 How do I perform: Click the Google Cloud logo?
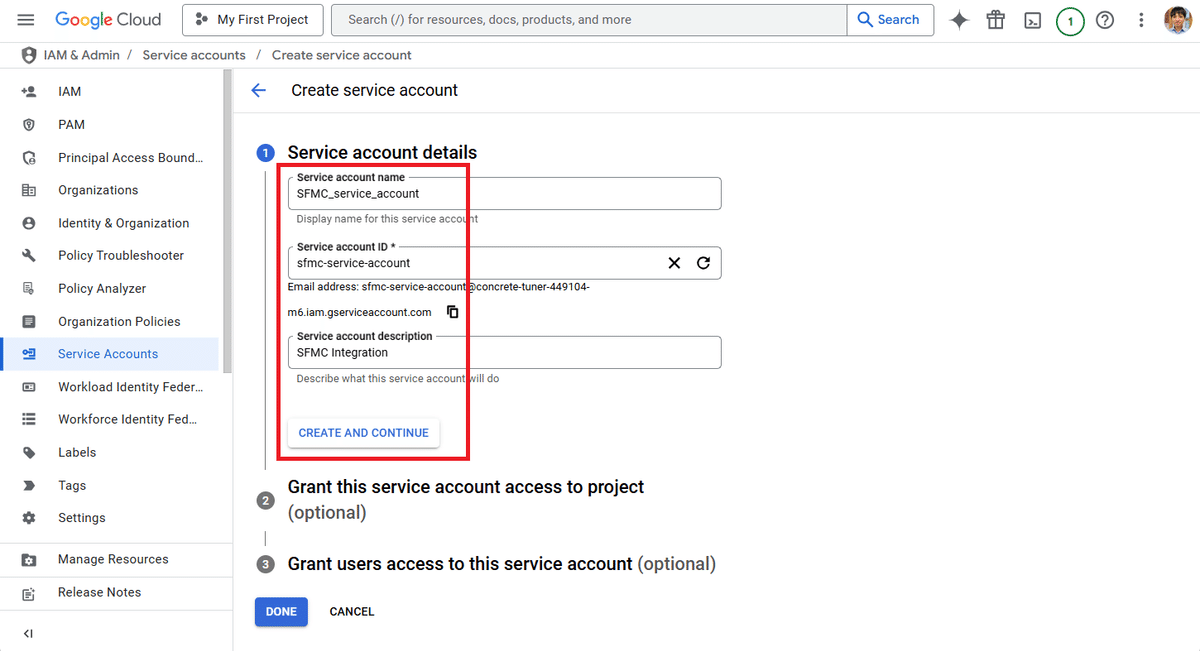pyautogui.click(x=108, y=20)
